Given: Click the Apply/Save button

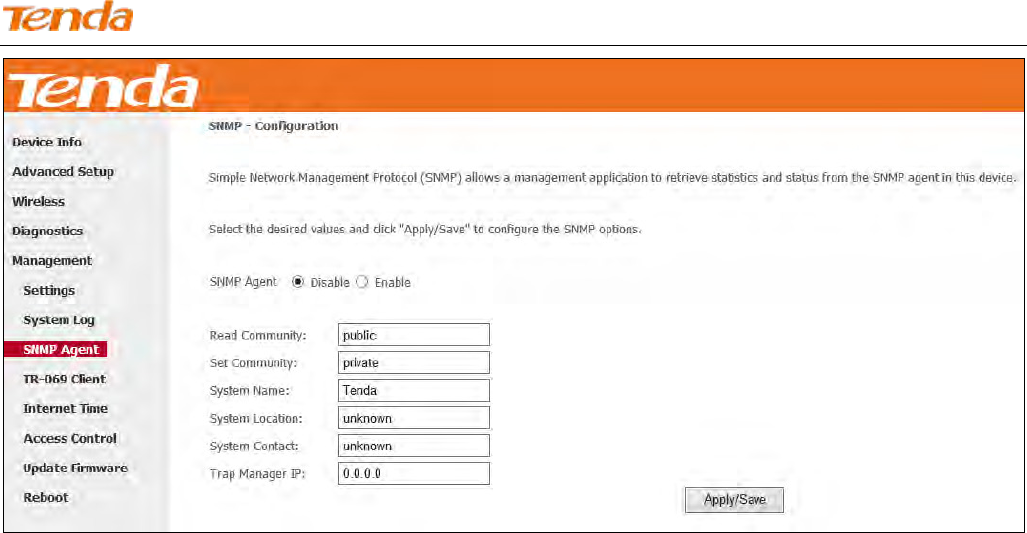Looking at the screenshot, I should [734, 500].
